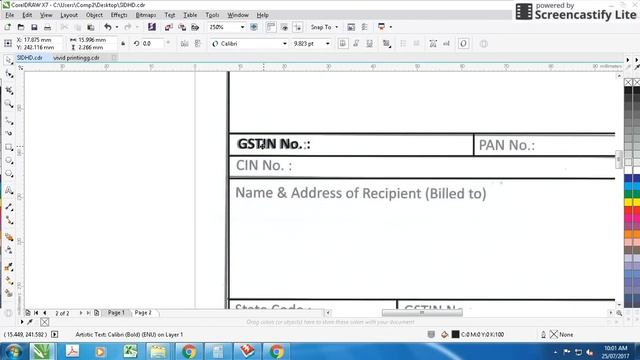Viewport: 640px width, 360px height.
Task: Open a file with the Open icon
Action: tap(21, 27)
